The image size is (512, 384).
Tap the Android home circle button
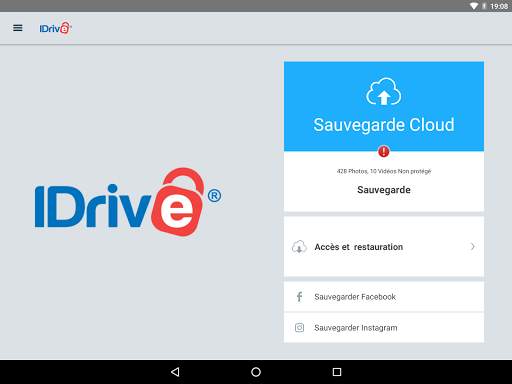256,372
